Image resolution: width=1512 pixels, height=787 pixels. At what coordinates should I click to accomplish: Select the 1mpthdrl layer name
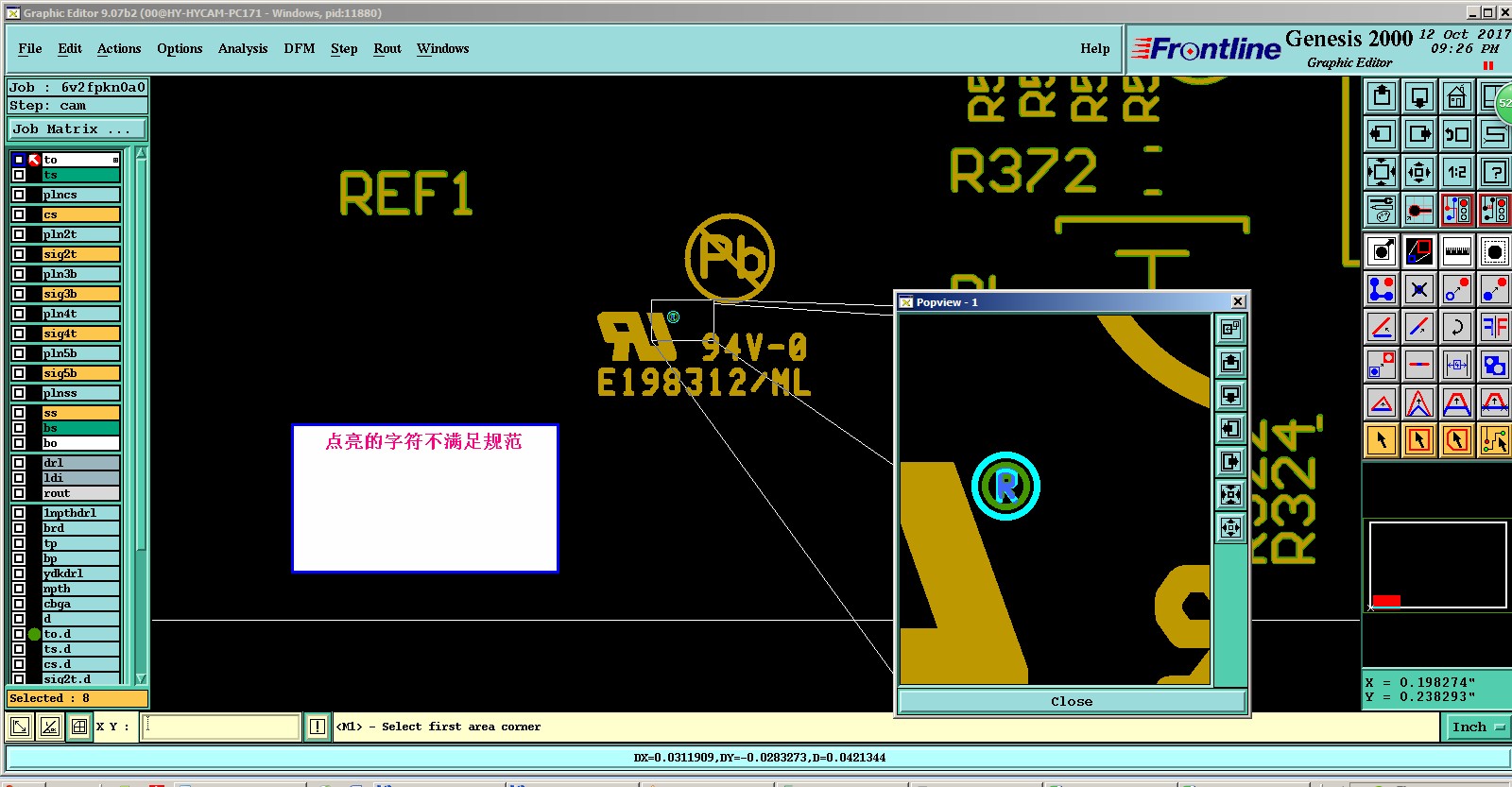81,513
